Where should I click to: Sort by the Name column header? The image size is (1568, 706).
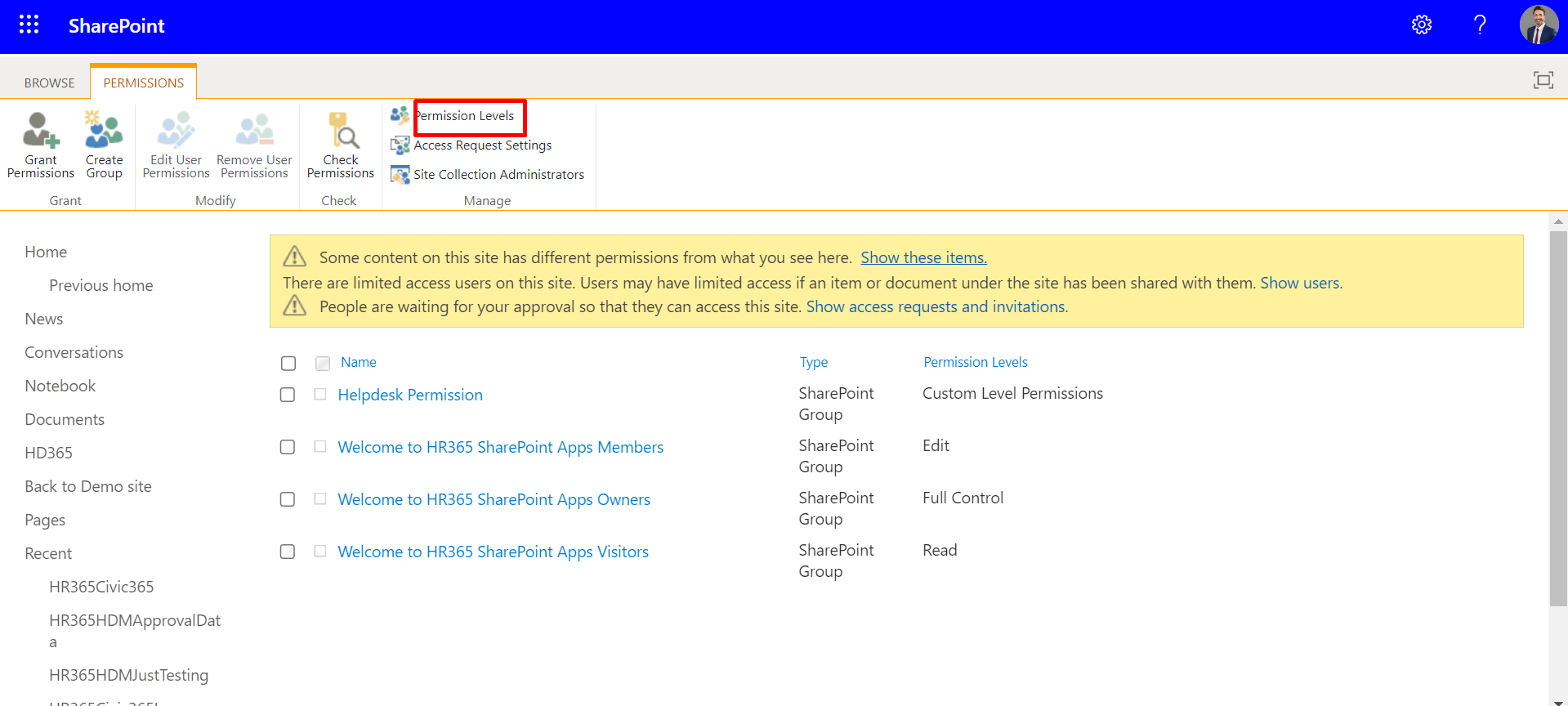click(359, 362)
